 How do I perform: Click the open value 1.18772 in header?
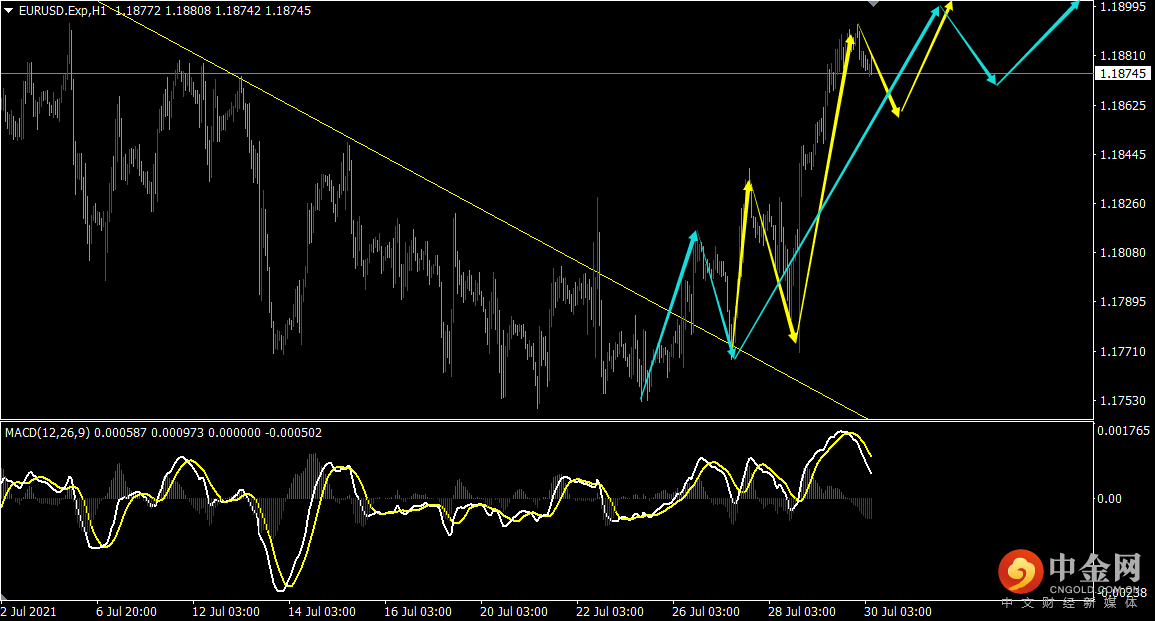(138, 11)
